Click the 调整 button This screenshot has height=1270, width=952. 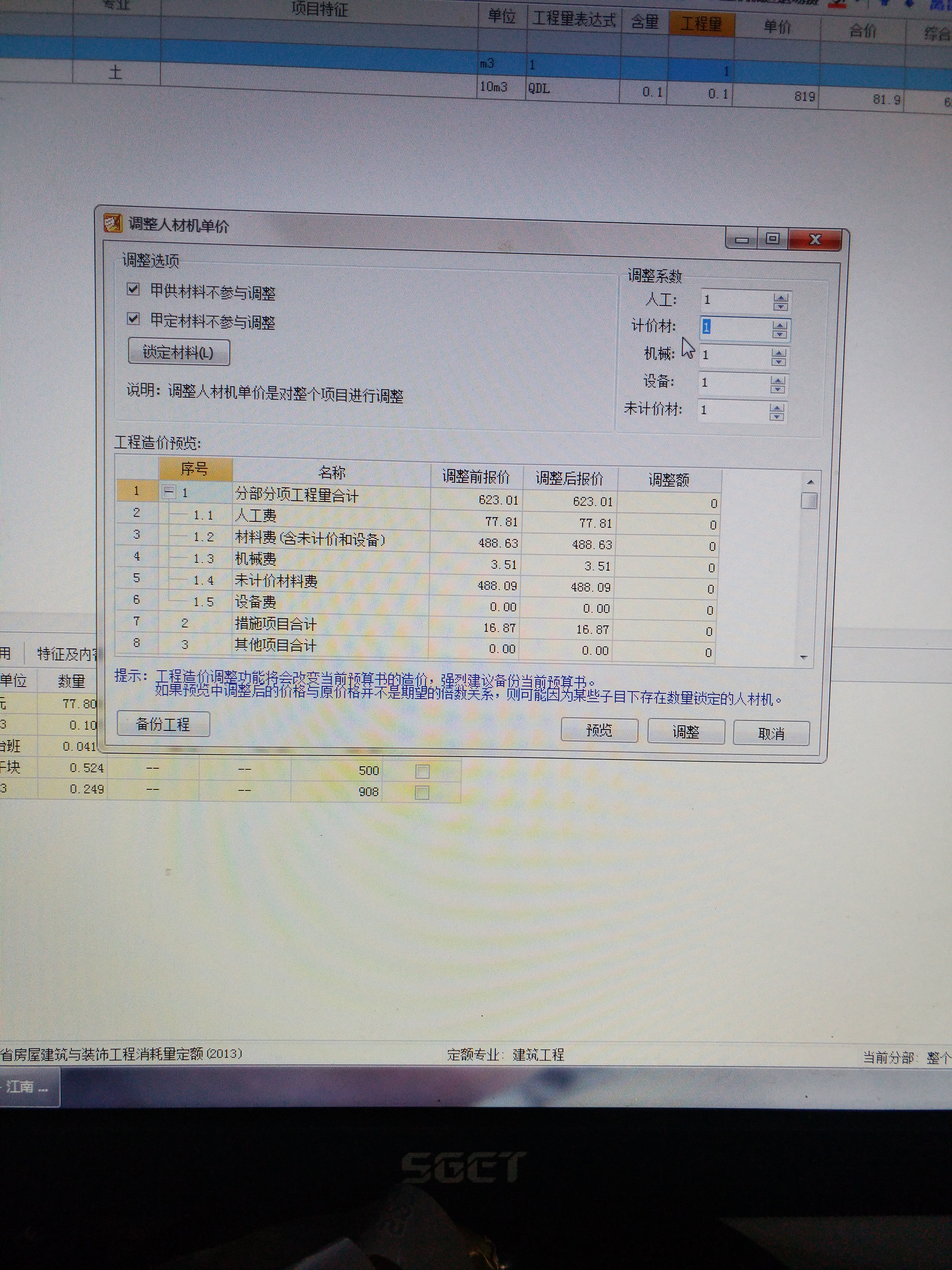click(686, 731)
